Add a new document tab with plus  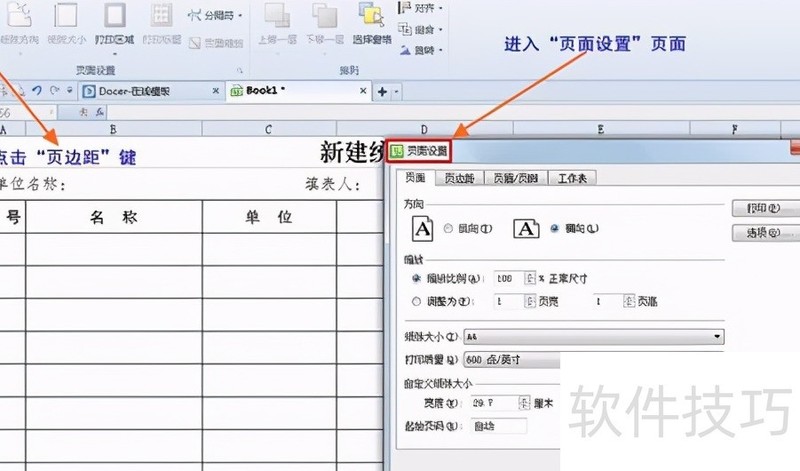click(x=382, y=92)
